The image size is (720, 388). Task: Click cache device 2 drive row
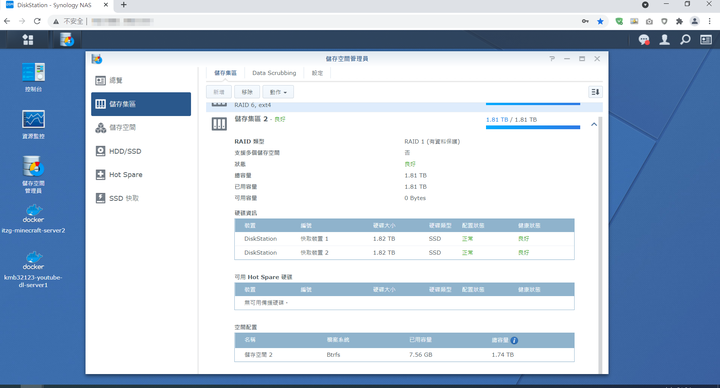point(404,253)
